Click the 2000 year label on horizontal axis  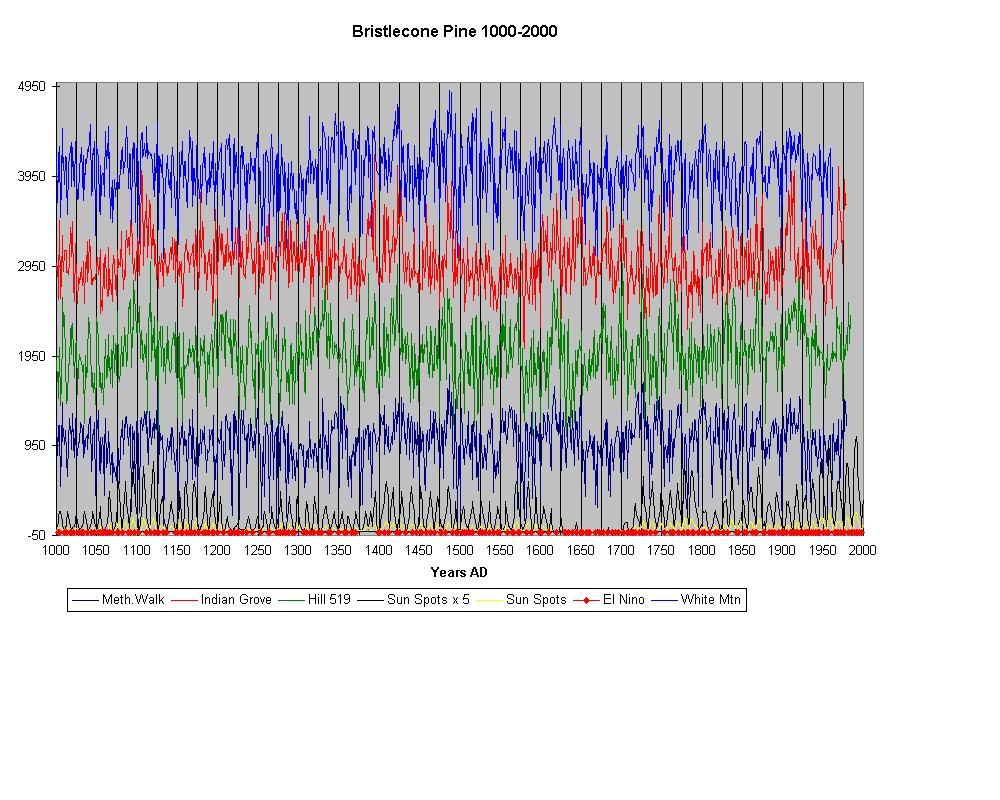point(862,550)
